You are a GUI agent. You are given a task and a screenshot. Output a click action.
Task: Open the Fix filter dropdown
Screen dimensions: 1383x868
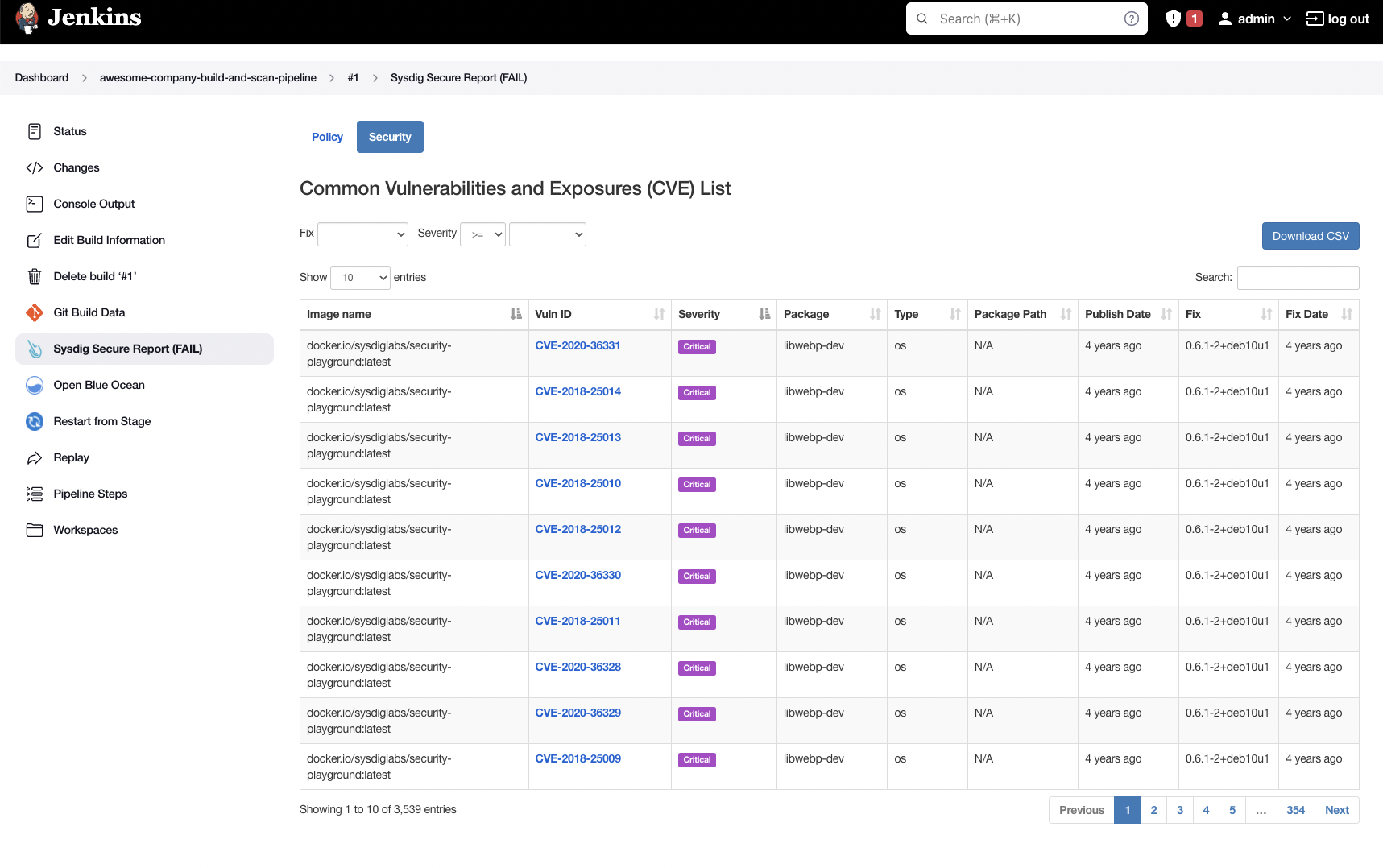(362, 234)
